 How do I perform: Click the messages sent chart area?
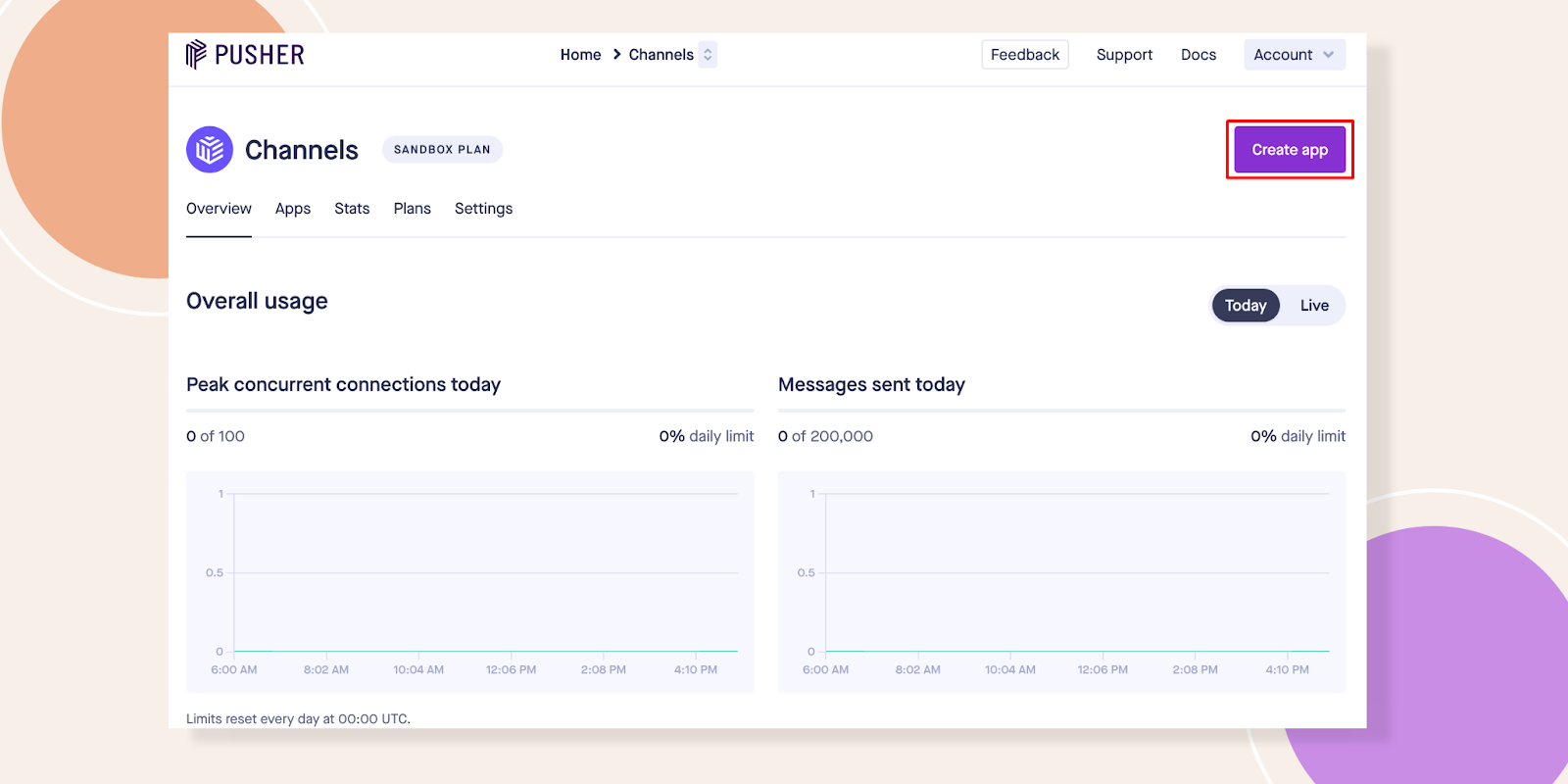[1061, 582]
